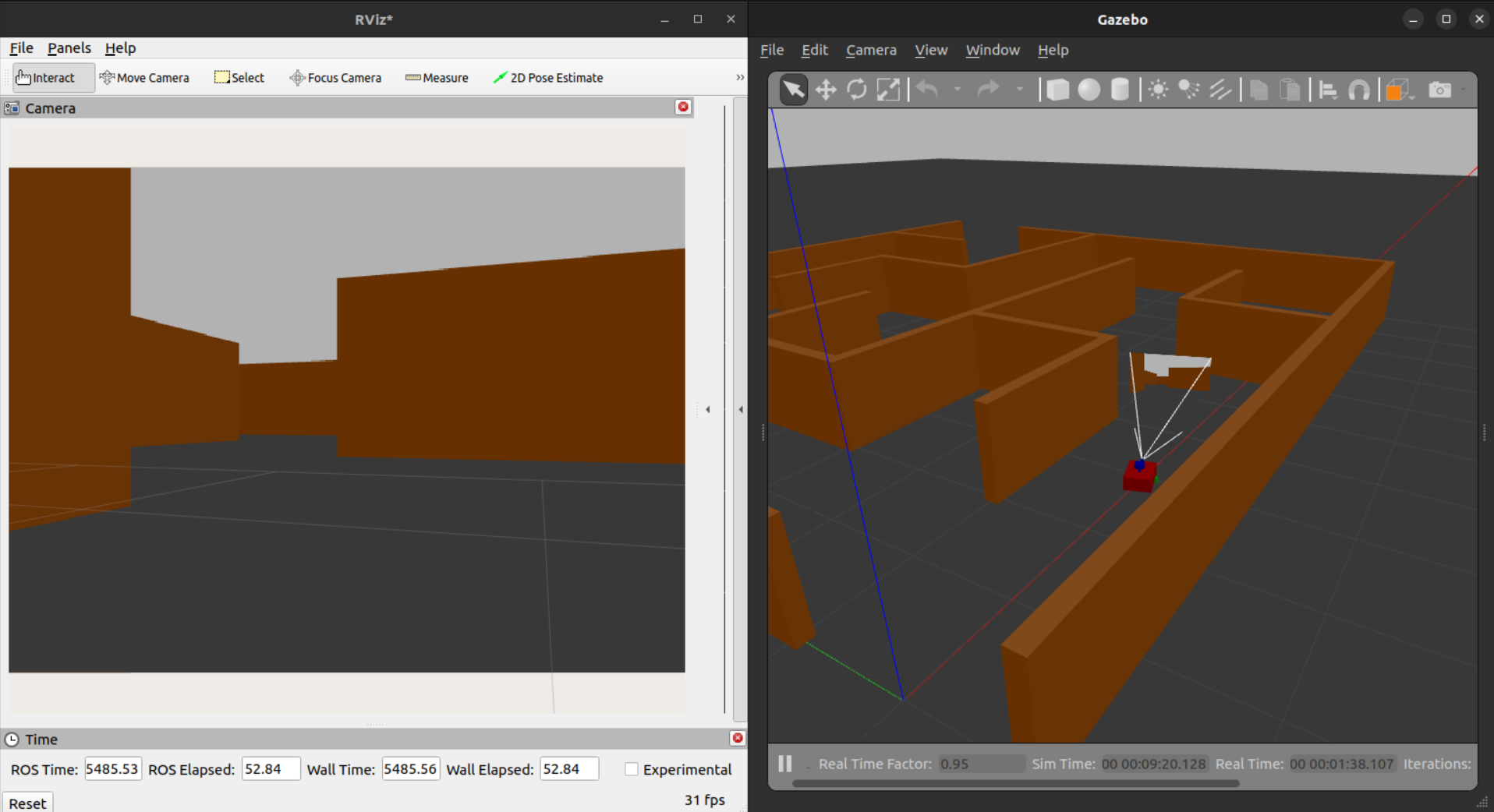Screen dimensions: 1494x812
Task: Open the Panels menu in RViz
Action: (69, 48)
